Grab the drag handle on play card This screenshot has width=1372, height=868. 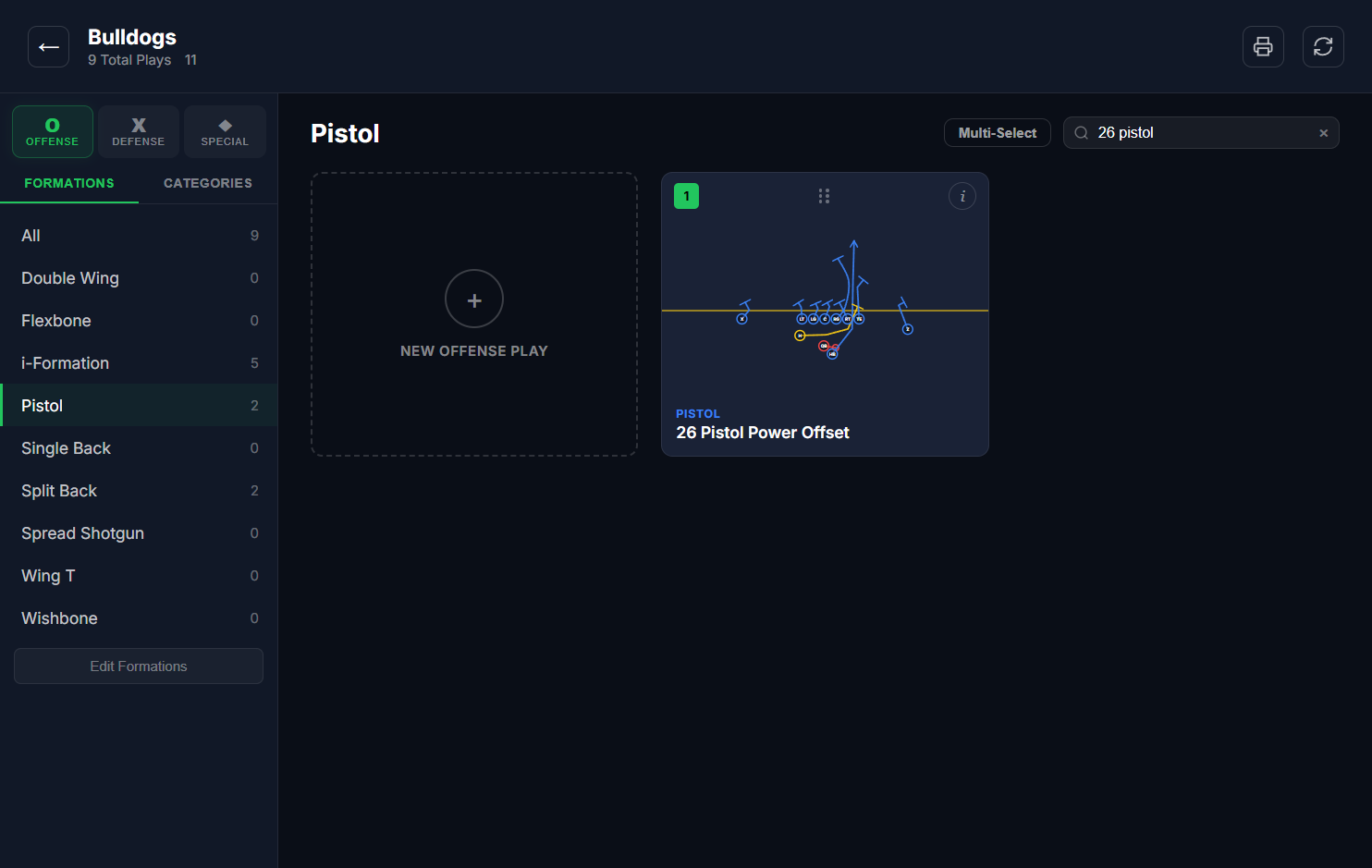point(824,196)
